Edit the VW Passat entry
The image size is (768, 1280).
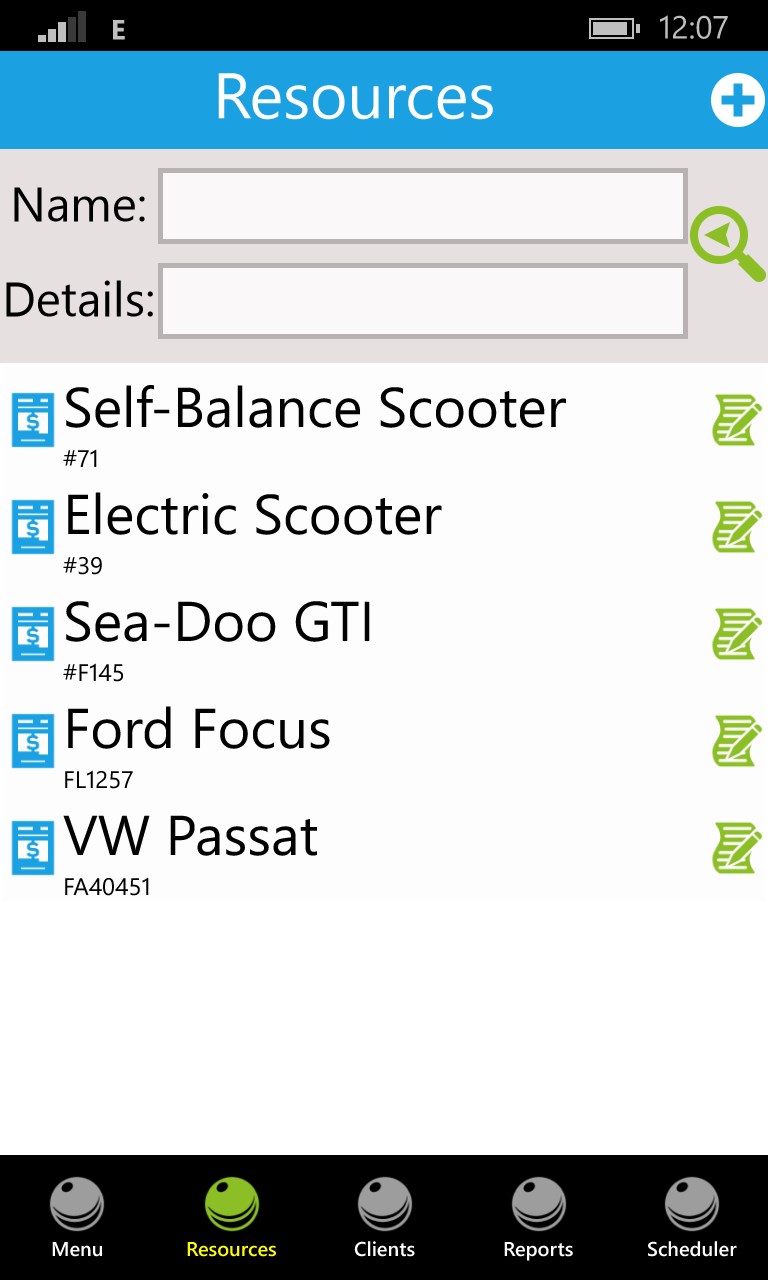737,848
